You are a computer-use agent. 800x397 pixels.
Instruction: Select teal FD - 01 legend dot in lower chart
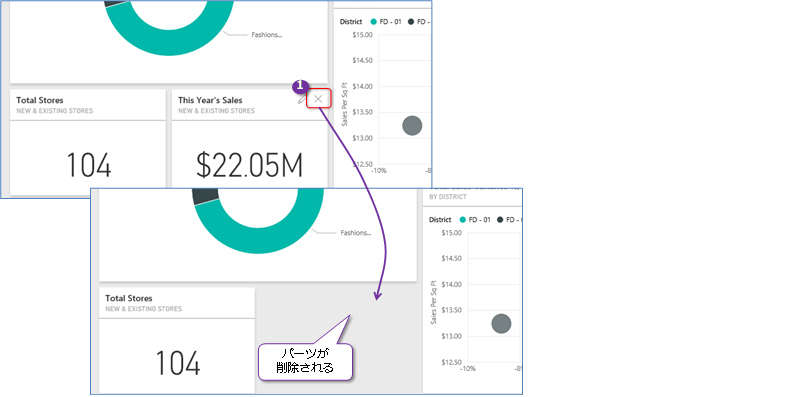tap(463, 219)
